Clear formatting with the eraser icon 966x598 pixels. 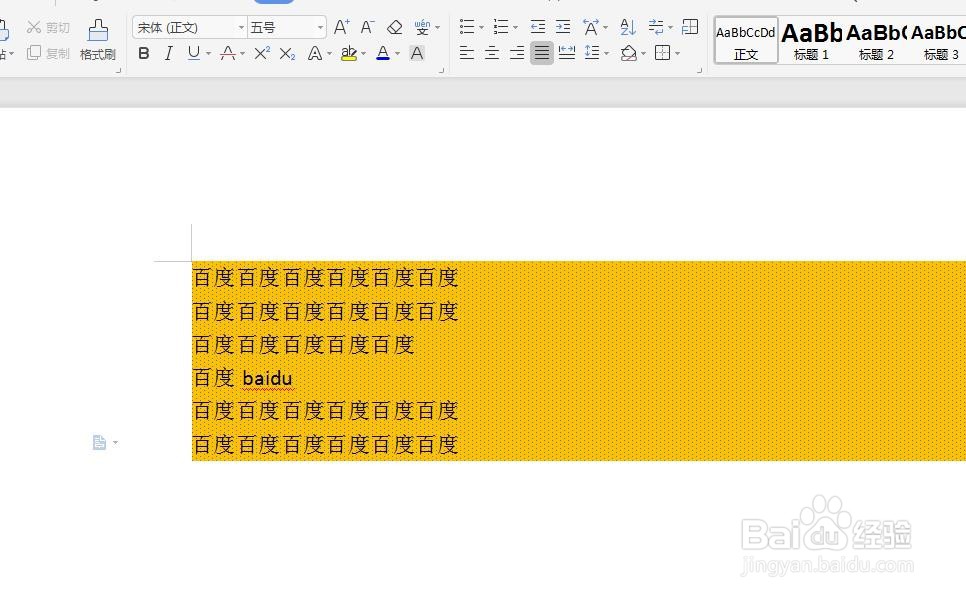(x=394, y=27)
